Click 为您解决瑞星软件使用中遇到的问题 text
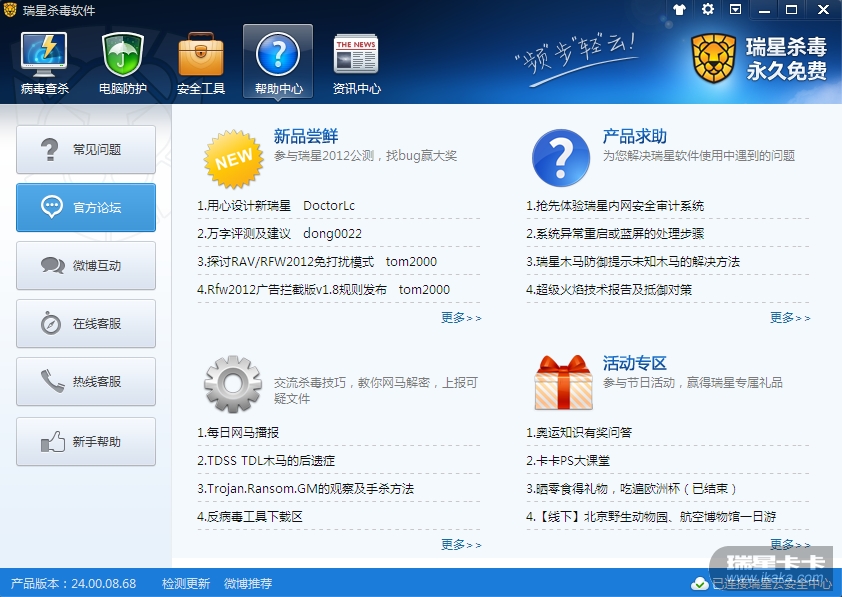The width and height of the screenshot is (842, 597). coord(699,156)
